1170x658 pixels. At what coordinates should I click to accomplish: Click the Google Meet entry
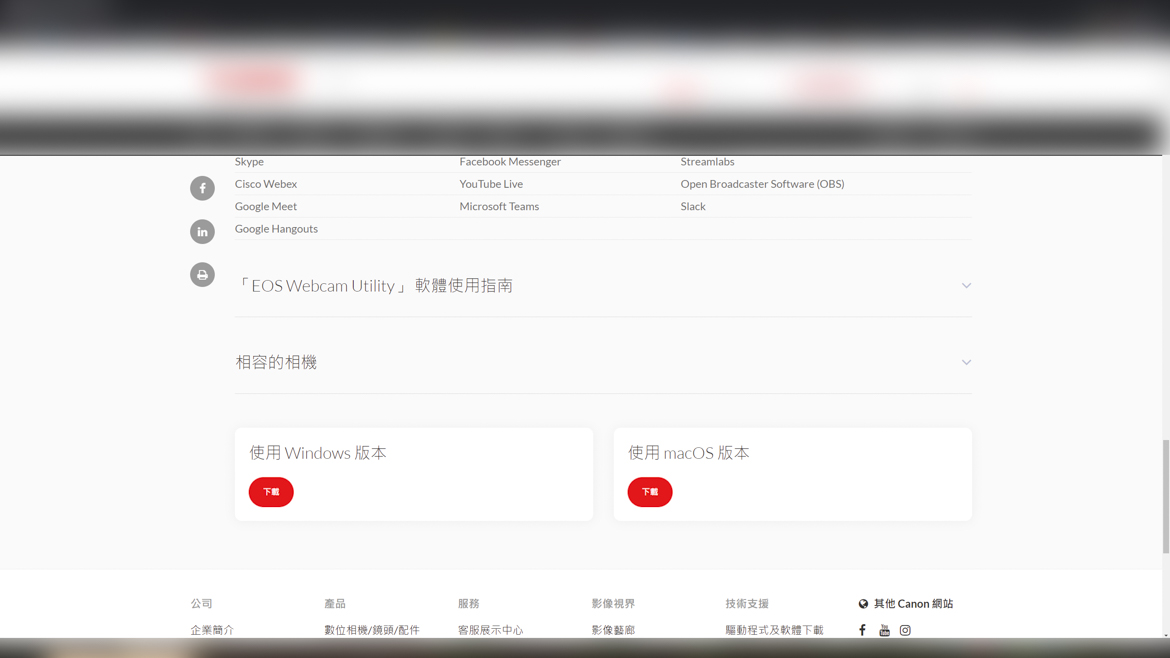coord(266,206)
